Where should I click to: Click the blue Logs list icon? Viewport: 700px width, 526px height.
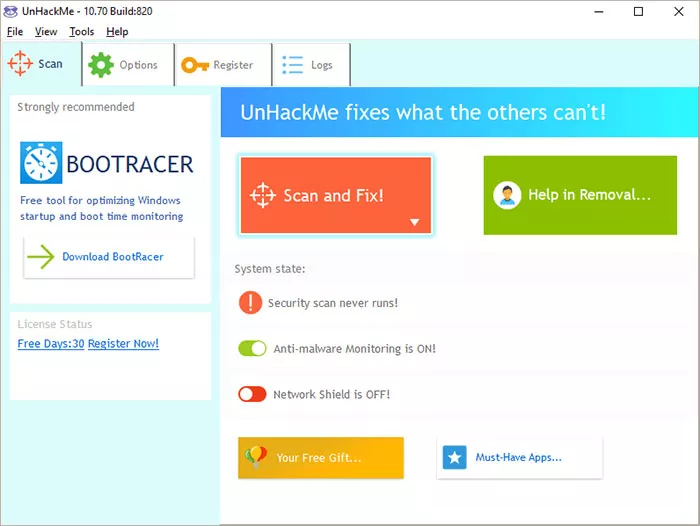pos(292,65)
